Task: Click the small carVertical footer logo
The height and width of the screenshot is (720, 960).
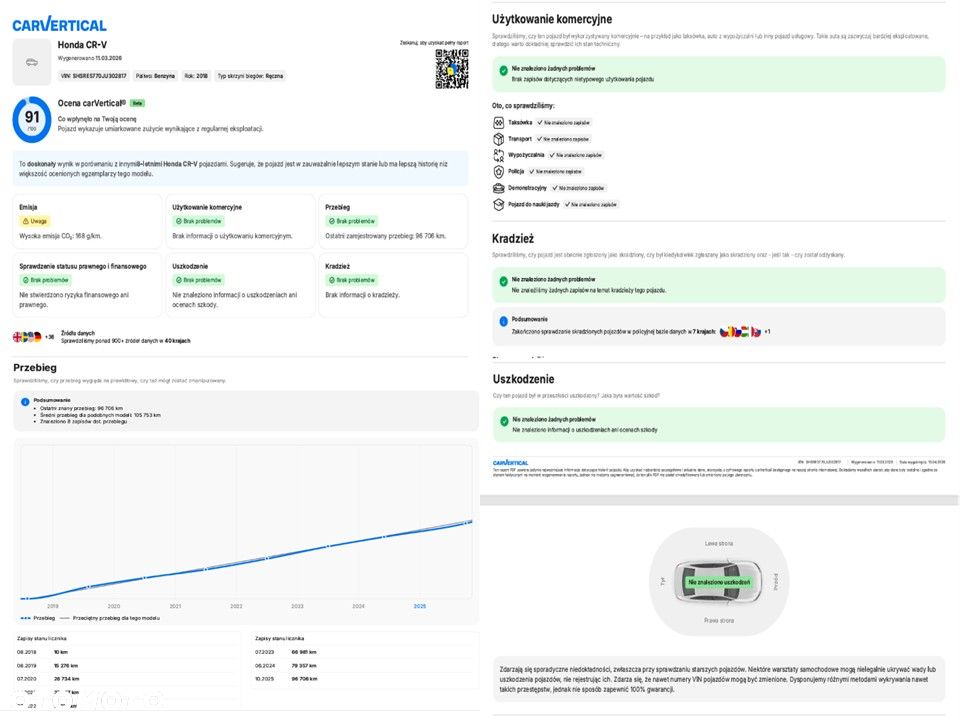Action: [x=510, y=463]
